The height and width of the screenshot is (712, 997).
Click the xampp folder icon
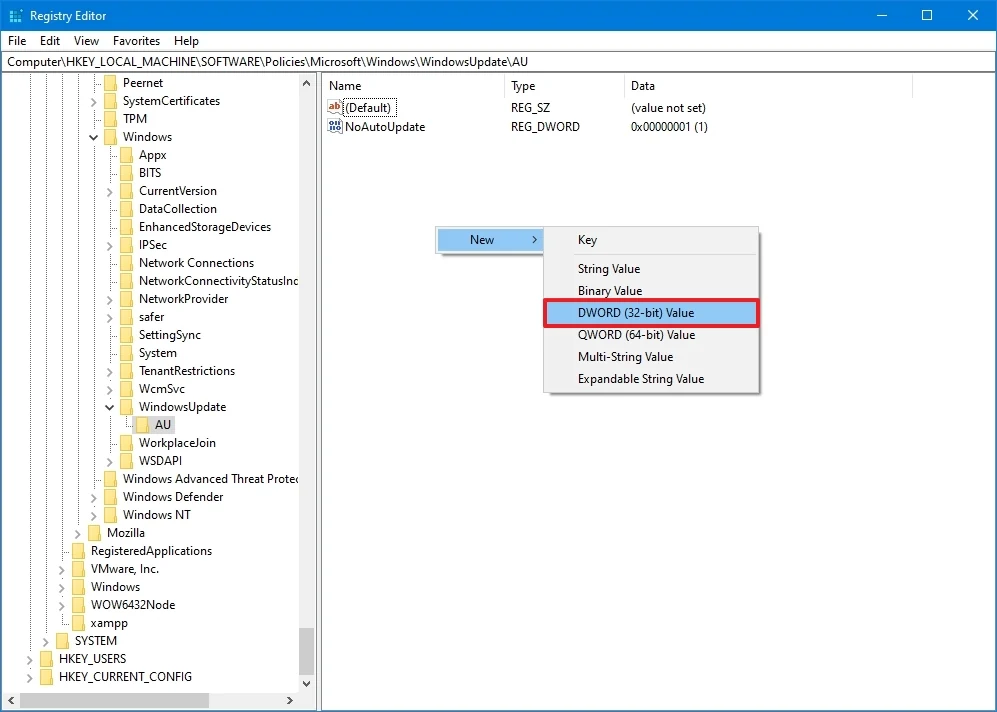pos(79,623)
